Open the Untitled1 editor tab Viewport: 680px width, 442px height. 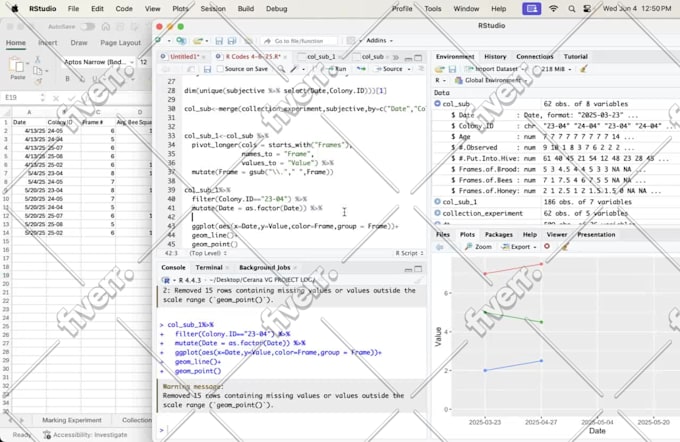(184, 57)
